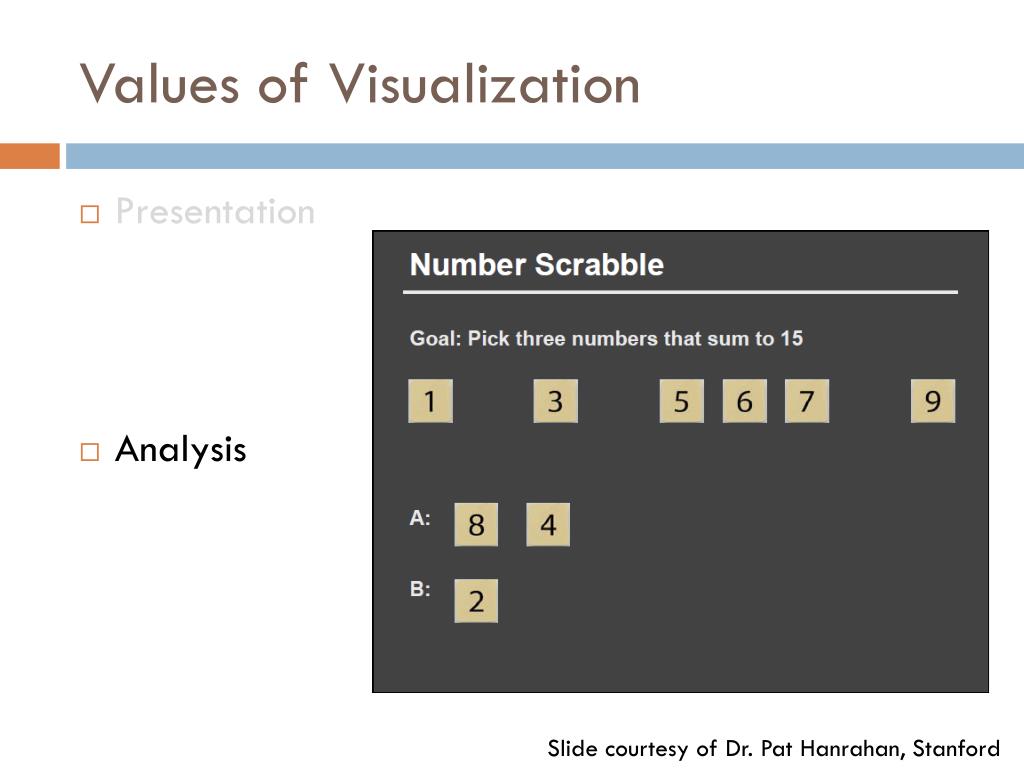
Task: Click the B: player label
Action: (420, 589)
